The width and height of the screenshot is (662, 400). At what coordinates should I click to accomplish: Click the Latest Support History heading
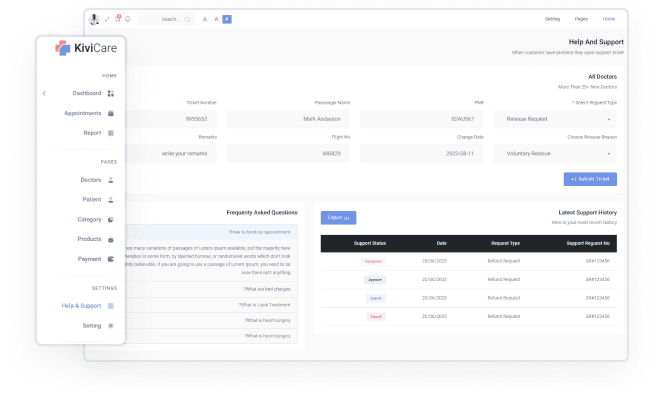(587, 212)
